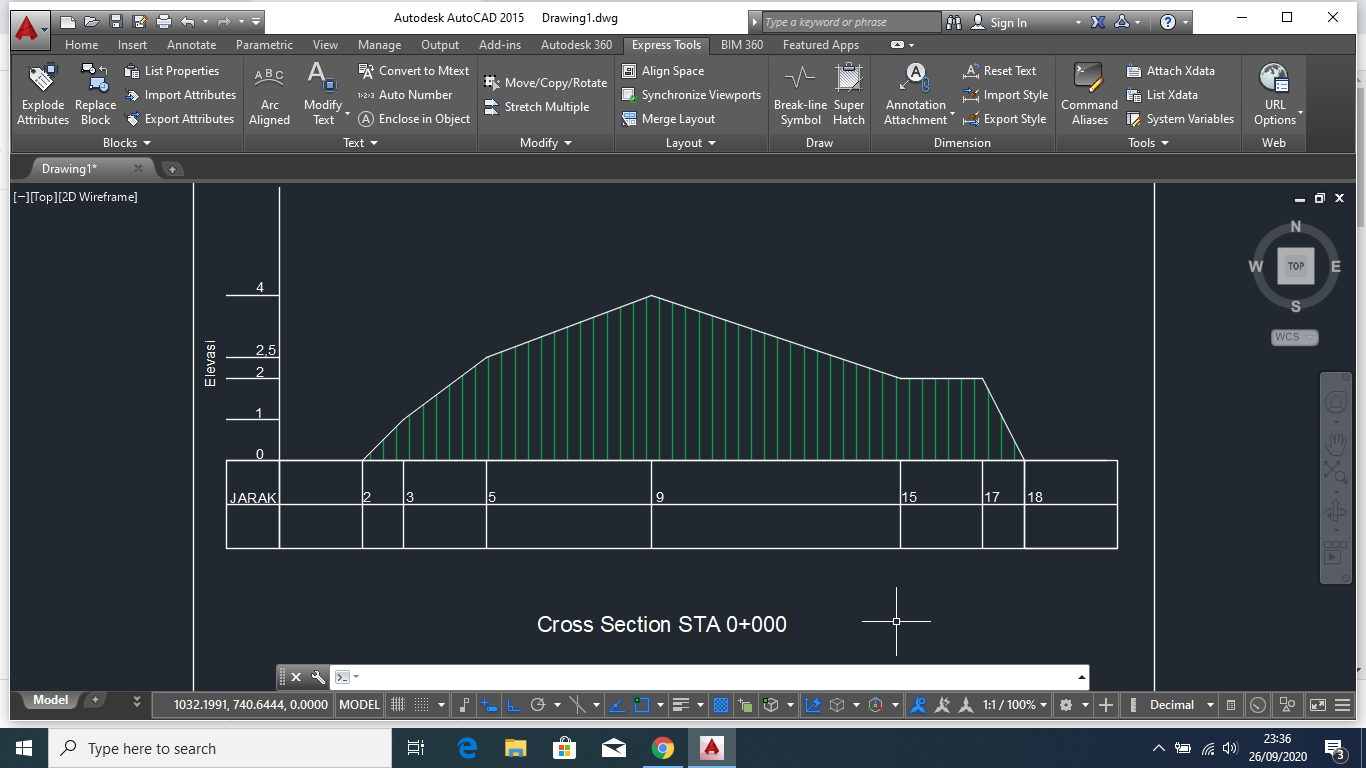This screenshot has height=768, width=1366.
Task: Click the Reset Text dimension tool
Action: (x=999, y=71)
